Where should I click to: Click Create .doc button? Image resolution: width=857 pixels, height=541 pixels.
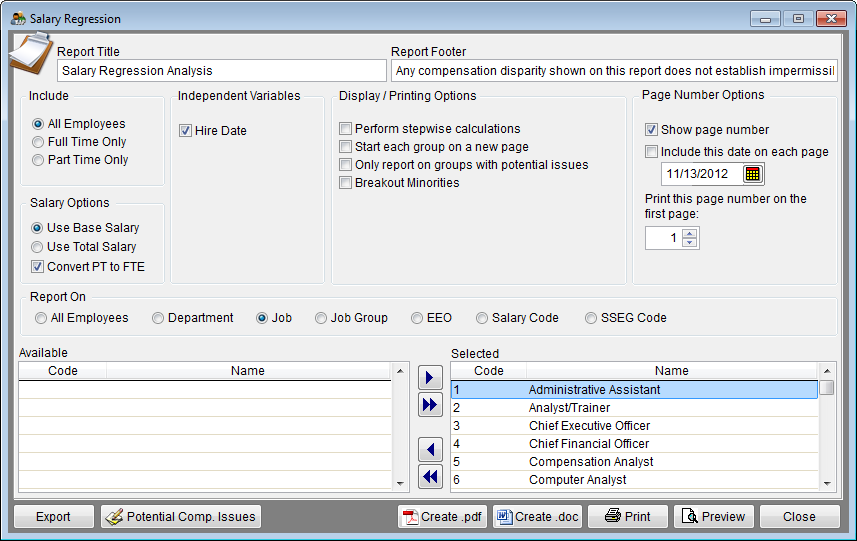coord(538,516)
